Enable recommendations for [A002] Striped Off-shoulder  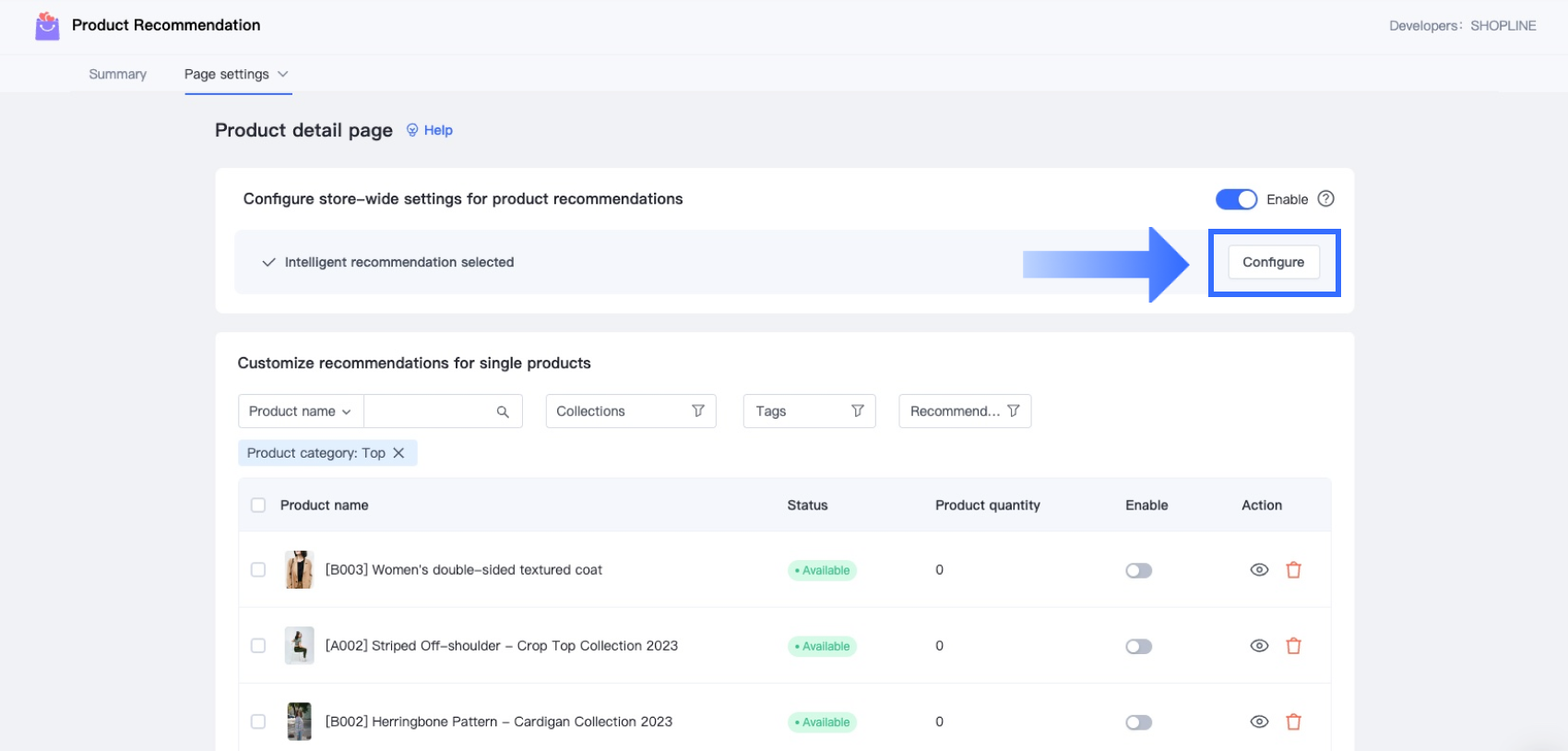tap(1139, 646)
